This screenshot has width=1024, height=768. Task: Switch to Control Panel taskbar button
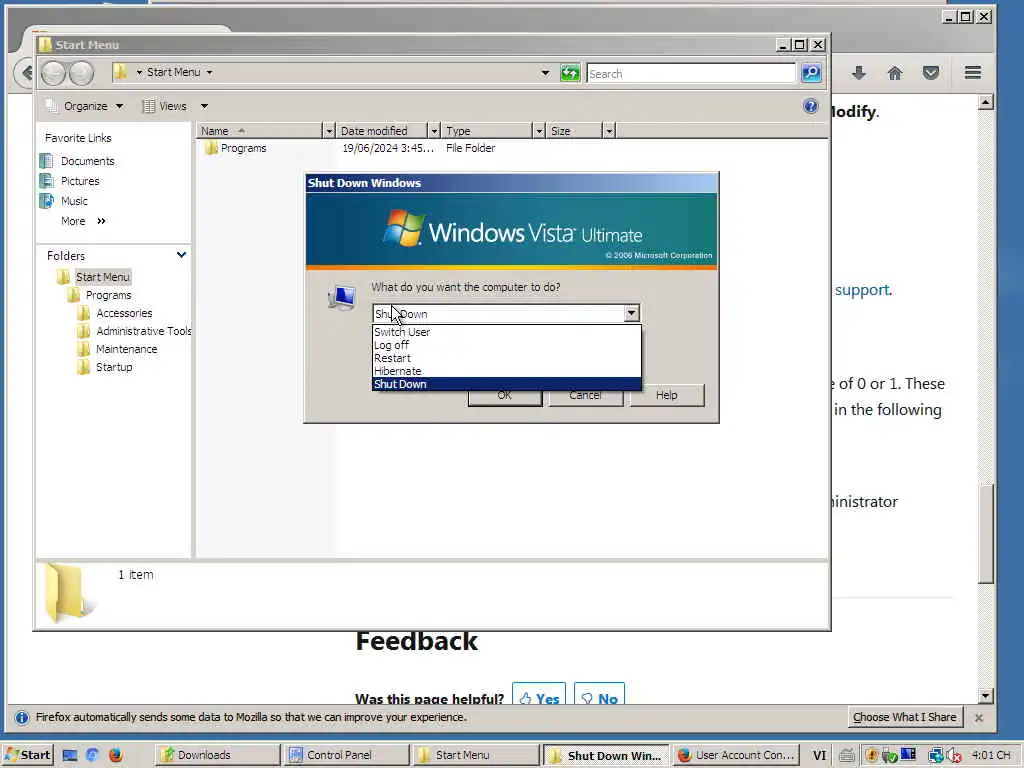[347, 755]
